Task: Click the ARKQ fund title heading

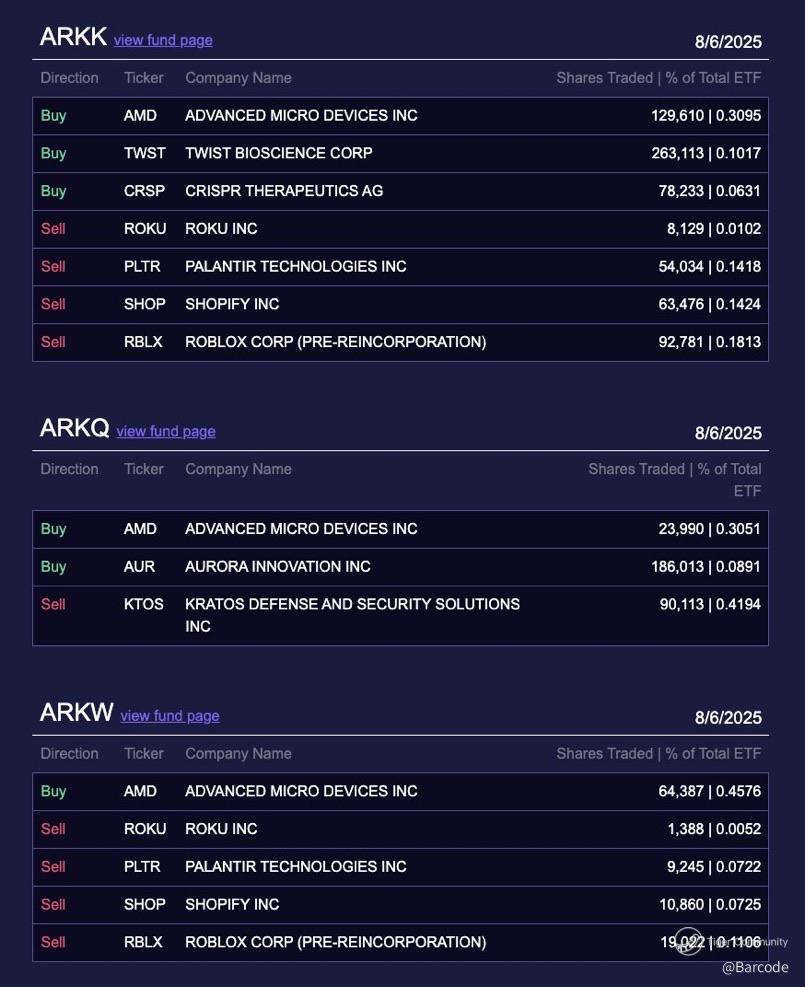Action: point(74,429)
